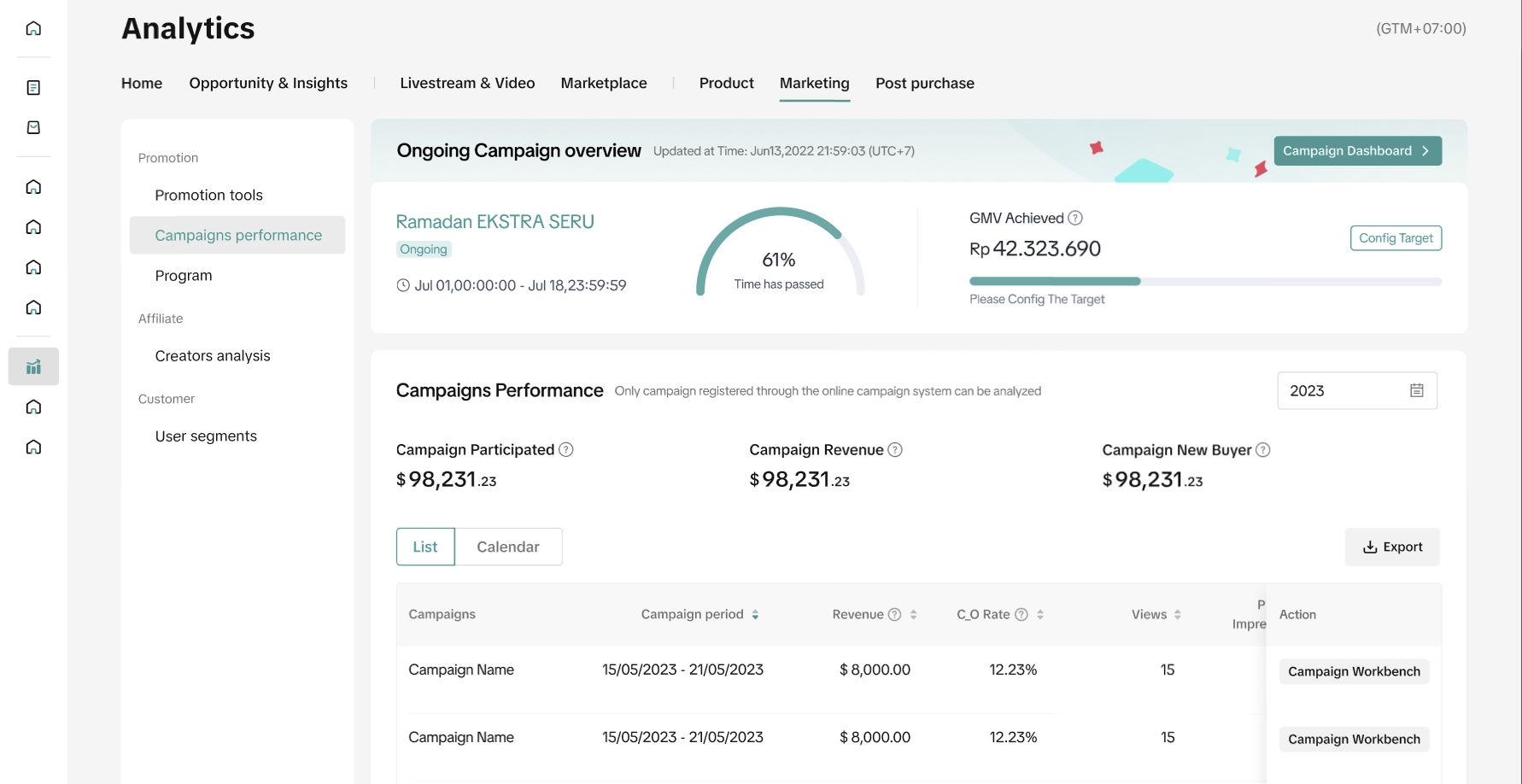The image size is (1522, 784).
Task: Click the C_O Rate column help icon
Action: tap(1021, 614)
